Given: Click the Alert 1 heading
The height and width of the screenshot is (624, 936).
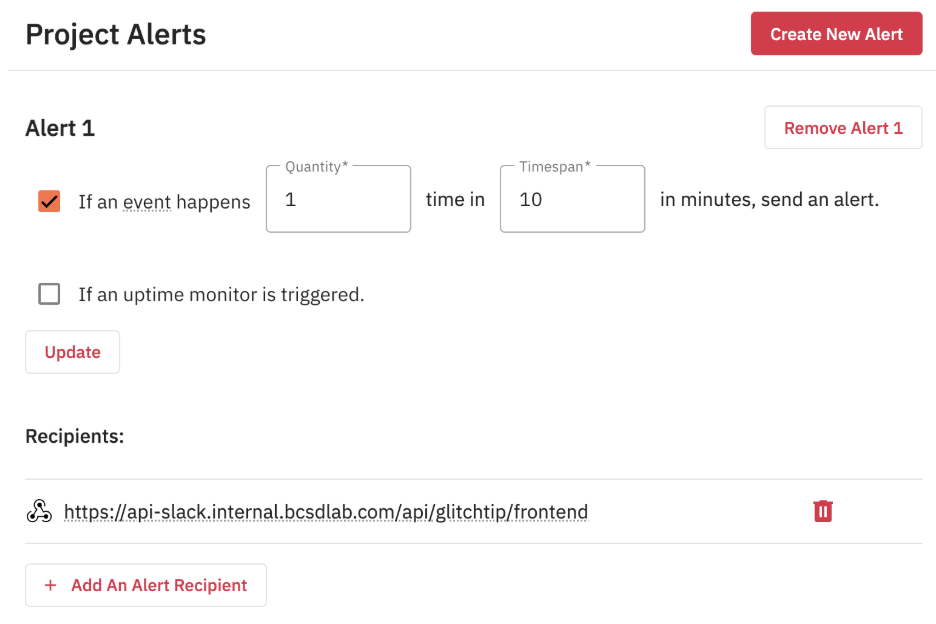Looking at the screenshot, I should point(60,128).
